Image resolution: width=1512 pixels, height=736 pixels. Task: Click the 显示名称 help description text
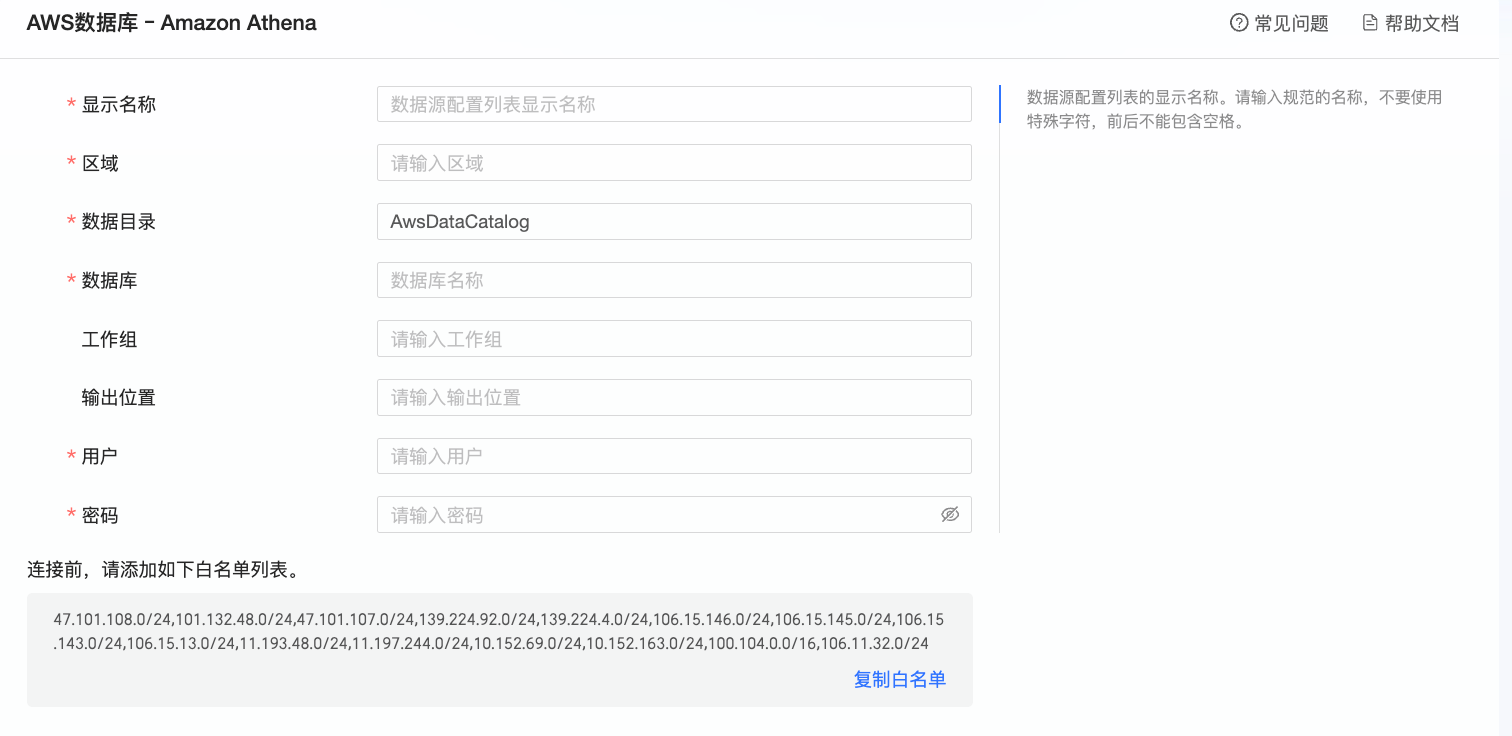[x=1234, y=110]
